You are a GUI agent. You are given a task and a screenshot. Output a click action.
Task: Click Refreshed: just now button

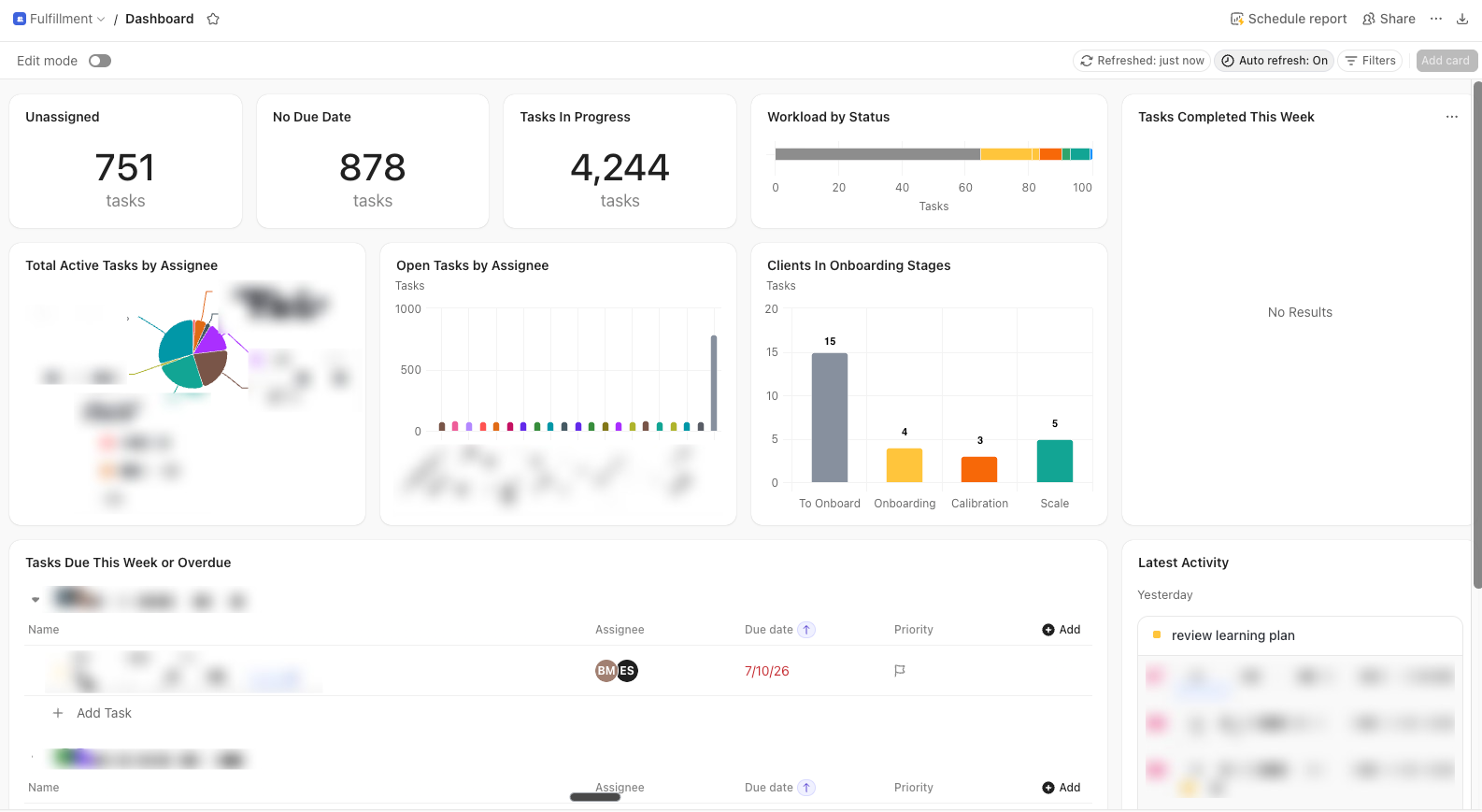(x=1142, y=61)
